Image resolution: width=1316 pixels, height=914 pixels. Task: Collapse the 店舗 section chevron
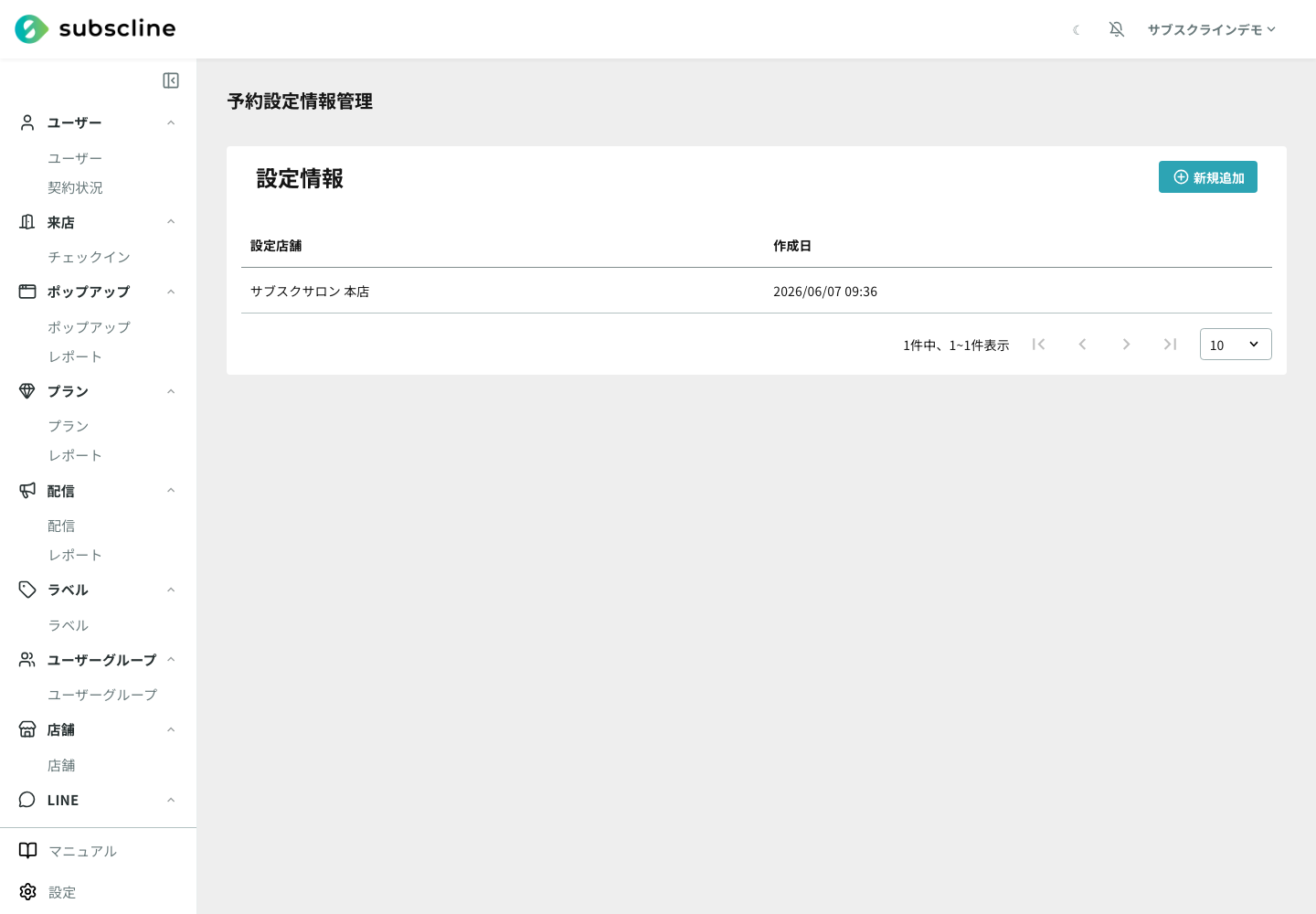[171, 729]
